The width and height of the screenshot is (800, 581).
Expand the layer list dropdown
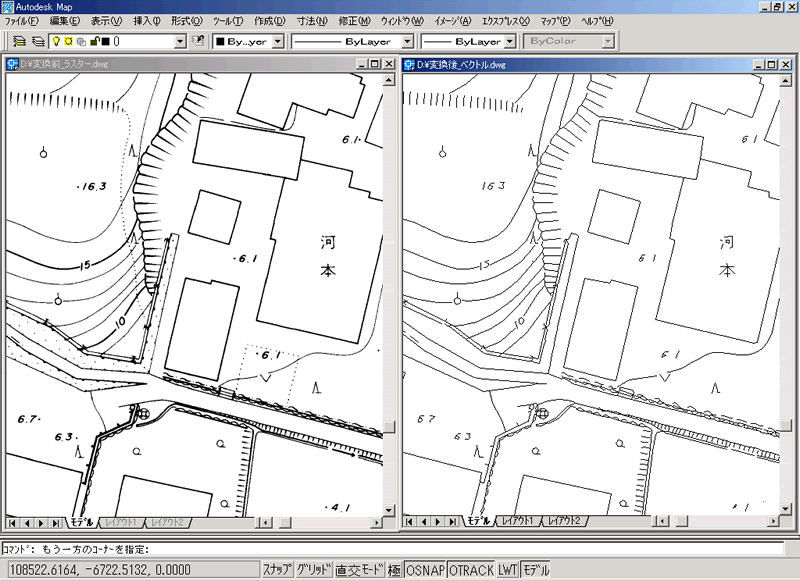(x=180, y=42)
